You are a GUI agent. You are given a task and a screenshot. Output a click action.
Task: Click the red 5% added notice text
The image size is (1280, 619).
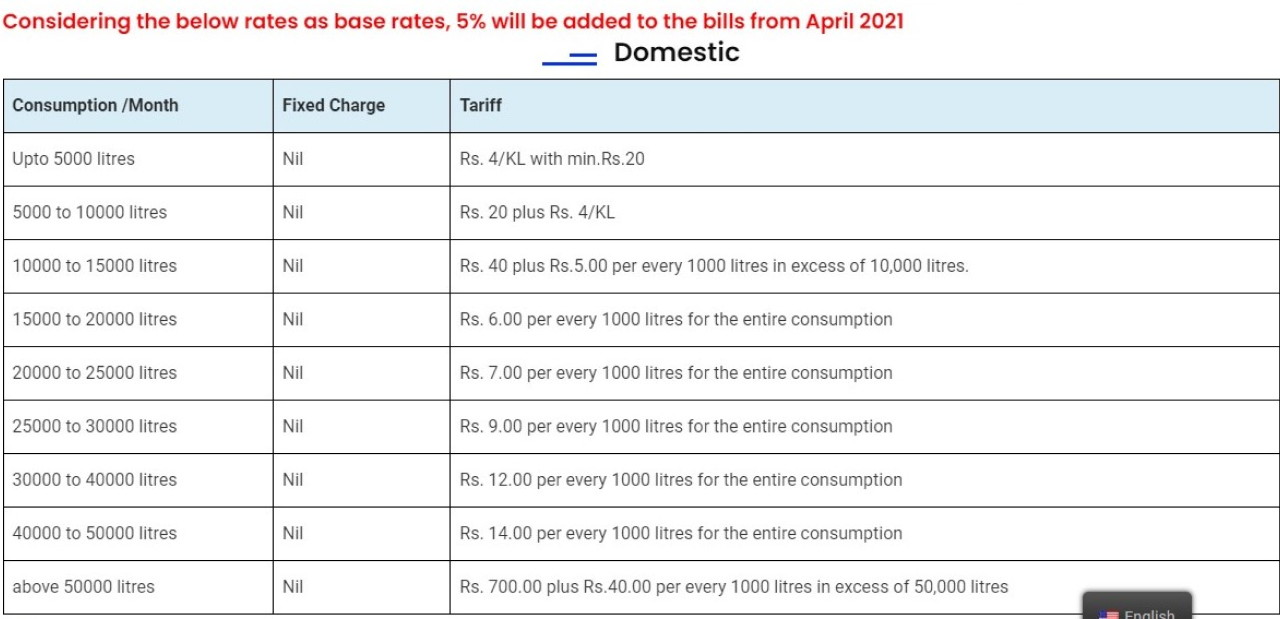pos(454,22)
